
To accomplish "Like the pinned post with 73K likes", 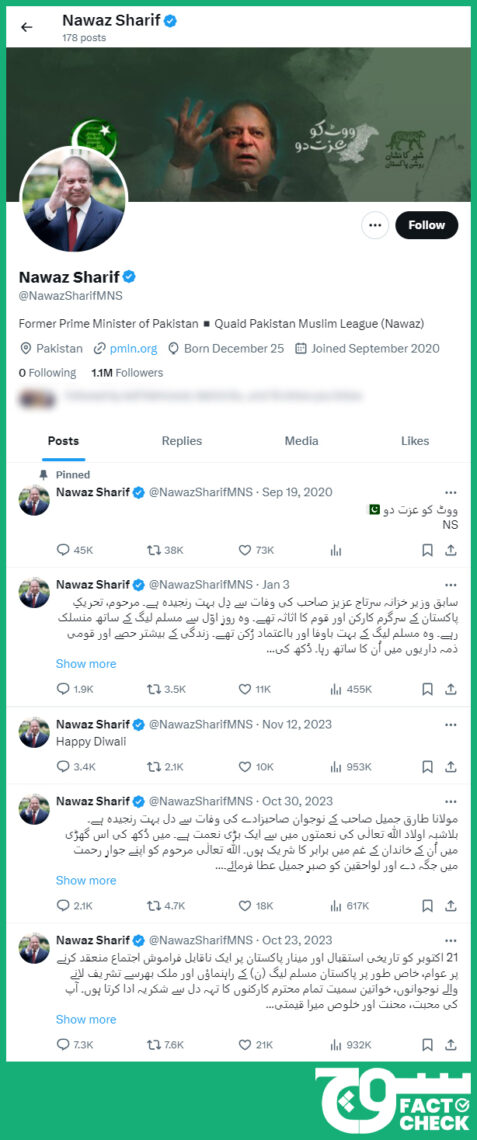I will 256,550.
